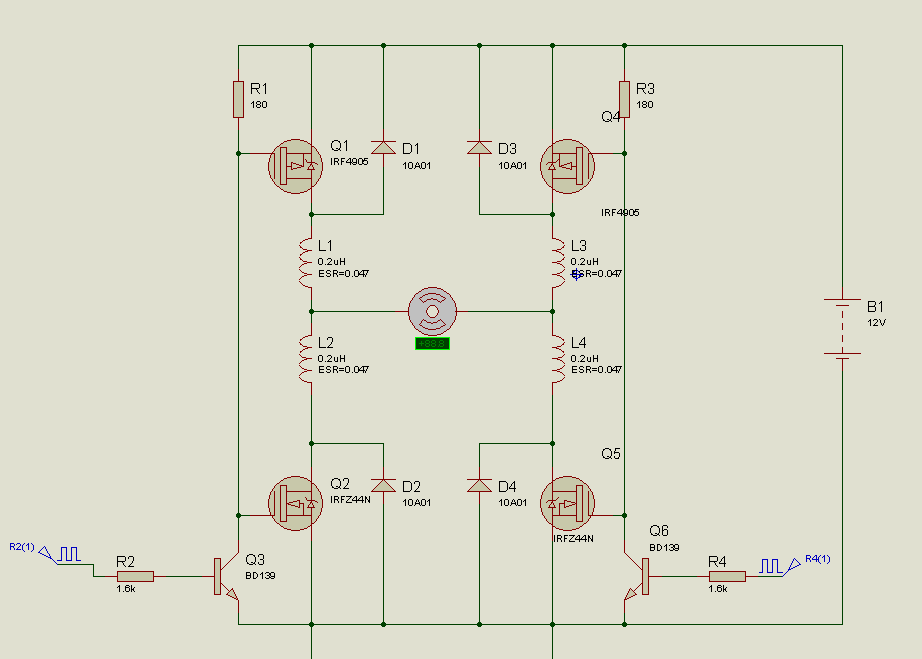Select the DC motor in the center
Viewport: 922px width, 659px height.
tap(432, 312)
